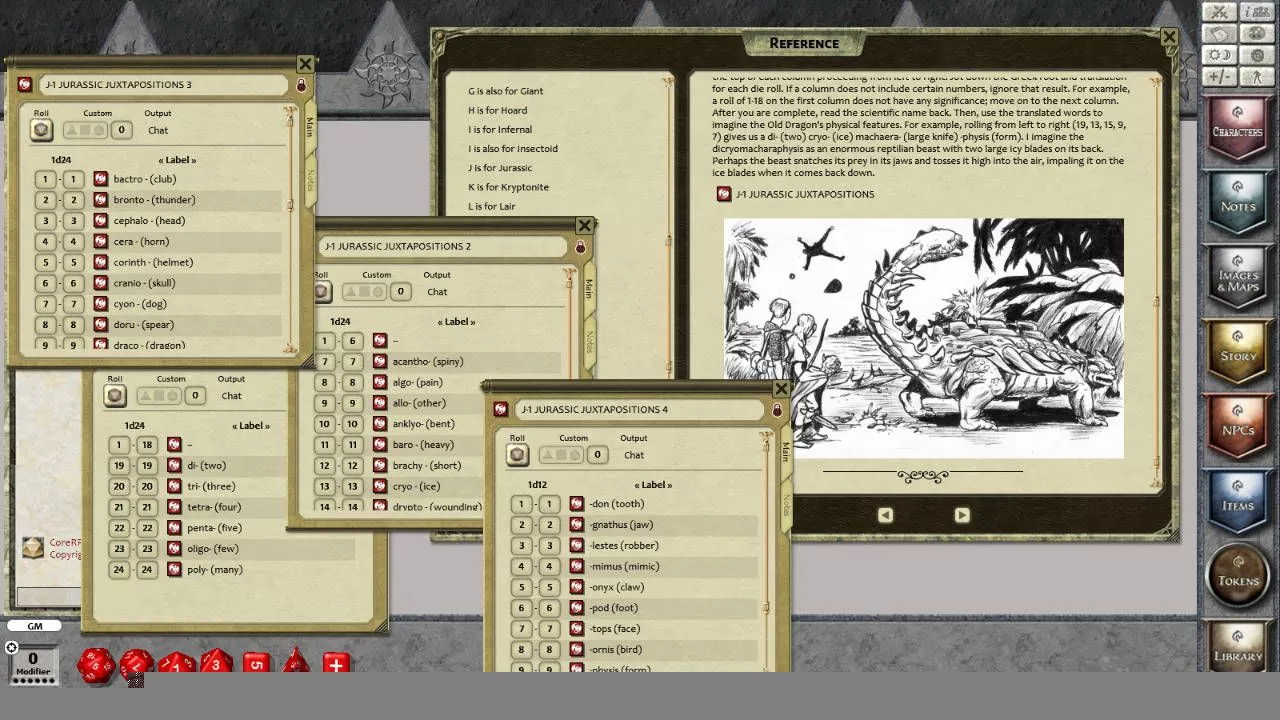Screen dimensions: 1280x720
Task: Pick the red d6 die showing 5
Action: (256, 664)
